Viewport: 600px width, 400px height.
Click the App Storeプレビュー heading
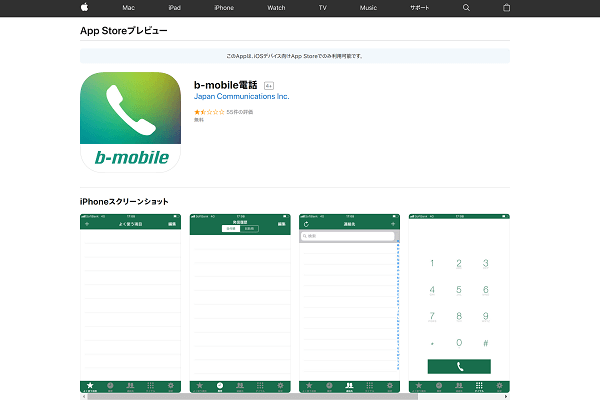[124, 31]
